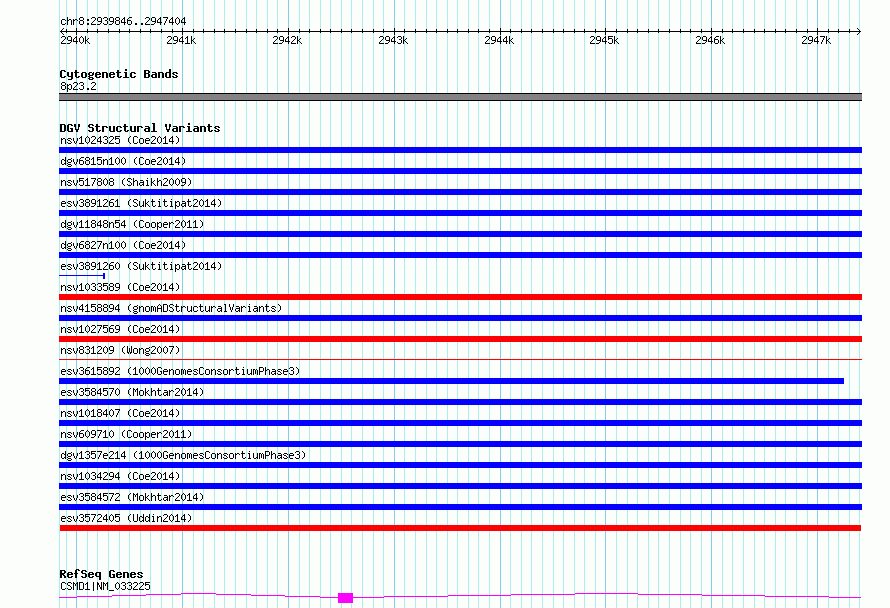The height and width of the screenshot is (608, 890).
Task: Click the blue esv3615892 1000Genomes variant bar
Action: pos(451,381)
